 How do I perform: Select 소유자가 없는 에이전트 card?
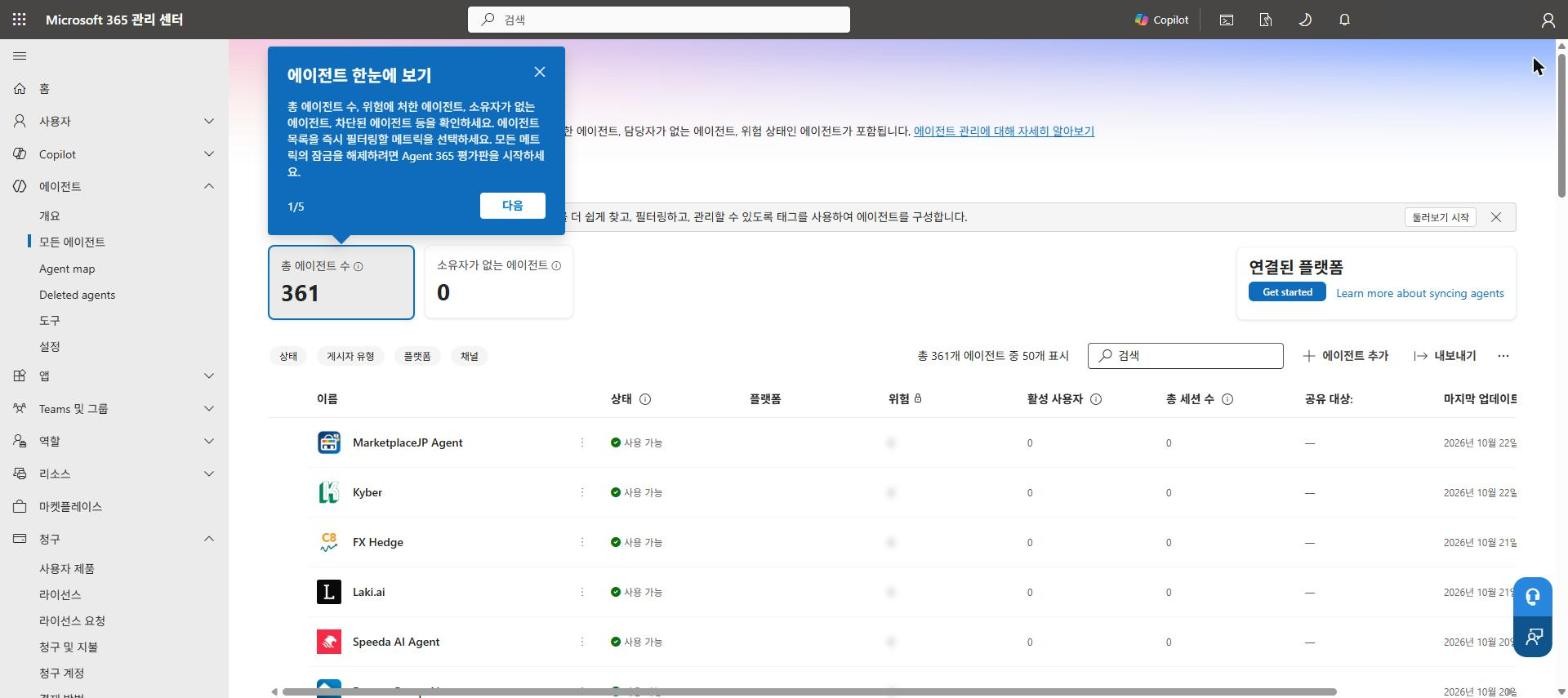tap(499, 282)
